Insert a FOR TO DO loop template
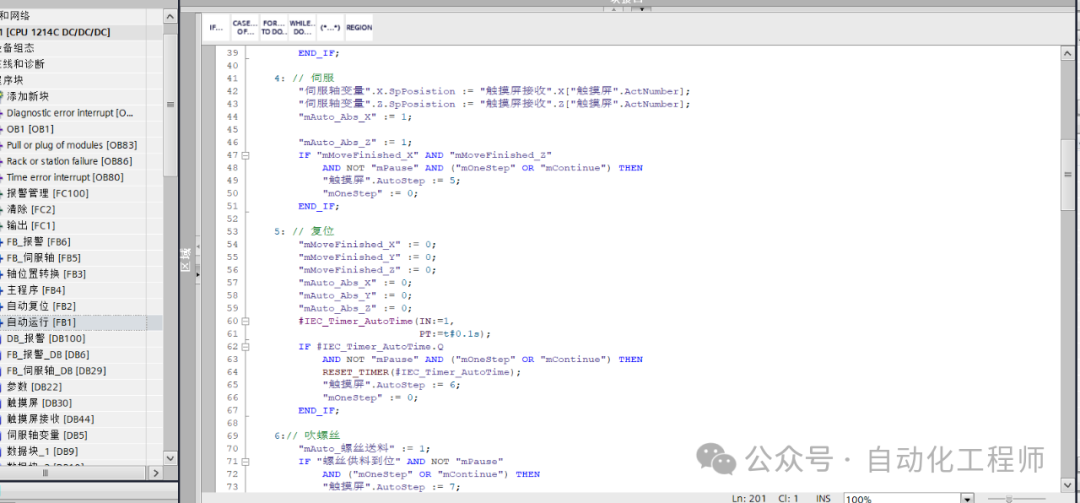 click(273, 28)
